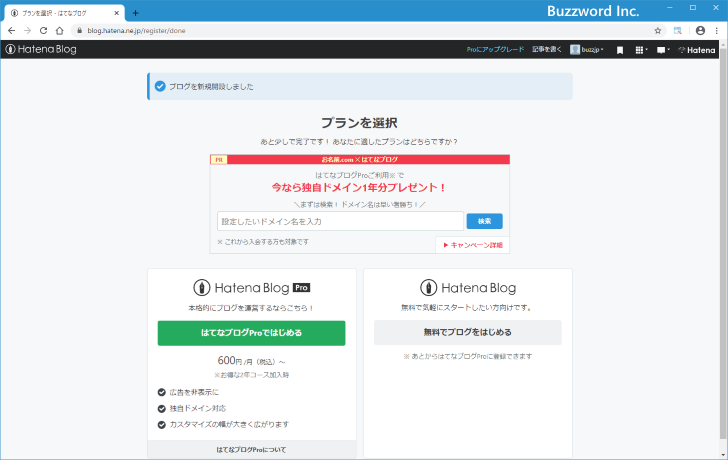Open はてなブログProについて link
The width and height of the screenshot is (728, 460).
252,449
